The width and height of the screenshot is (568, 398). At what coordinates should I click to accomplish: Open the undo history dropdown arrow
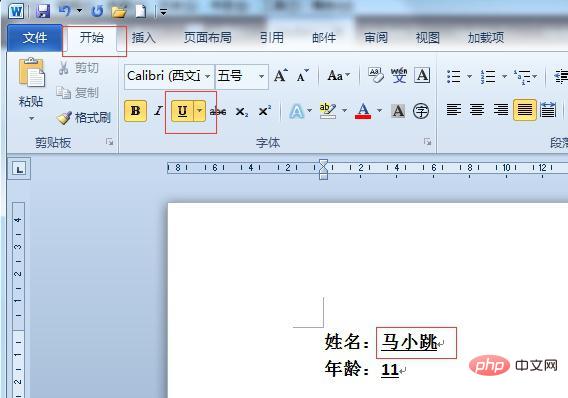[x=79, y=11]
